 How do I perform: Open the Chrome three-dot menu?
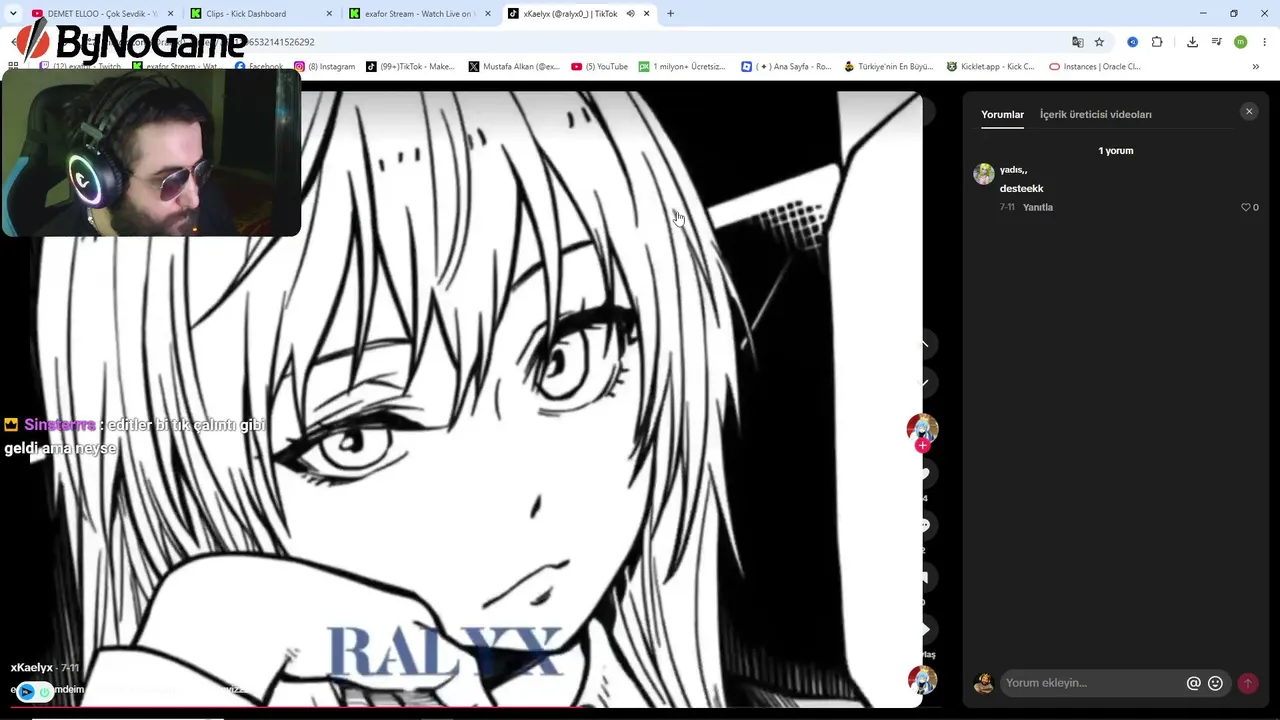pos(1265,42)
